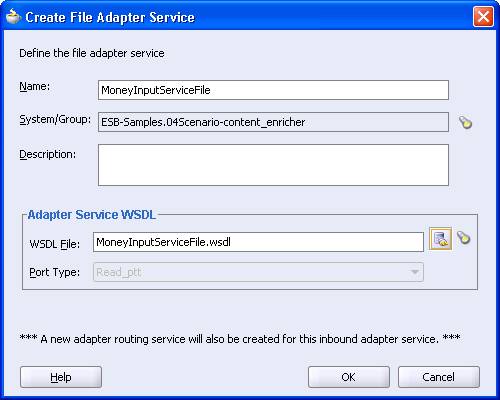This screenshot has height=400, width=500.
Task: Close the Create File Adapter Service dialog
Action: coord(483,16)
